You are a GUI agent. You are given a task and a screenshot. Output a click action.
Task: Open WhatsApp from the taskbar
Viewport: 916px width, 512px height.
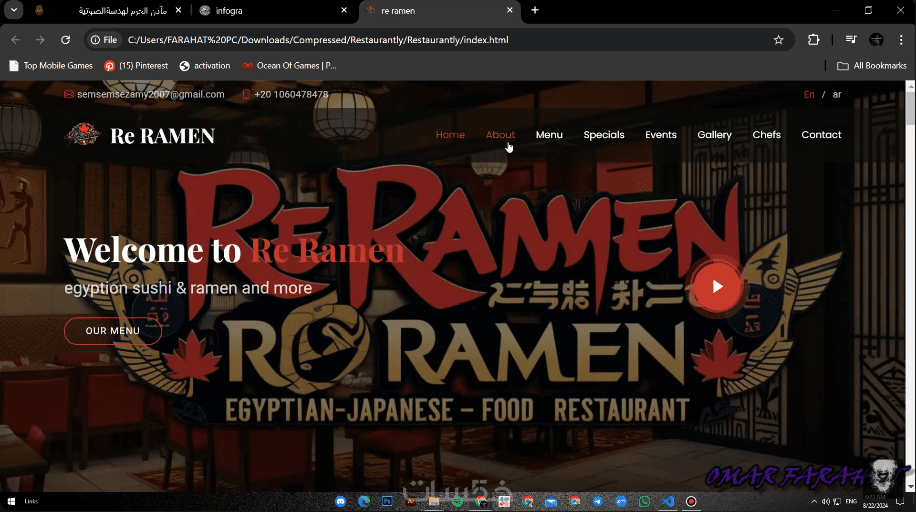(x=644, y=501)
